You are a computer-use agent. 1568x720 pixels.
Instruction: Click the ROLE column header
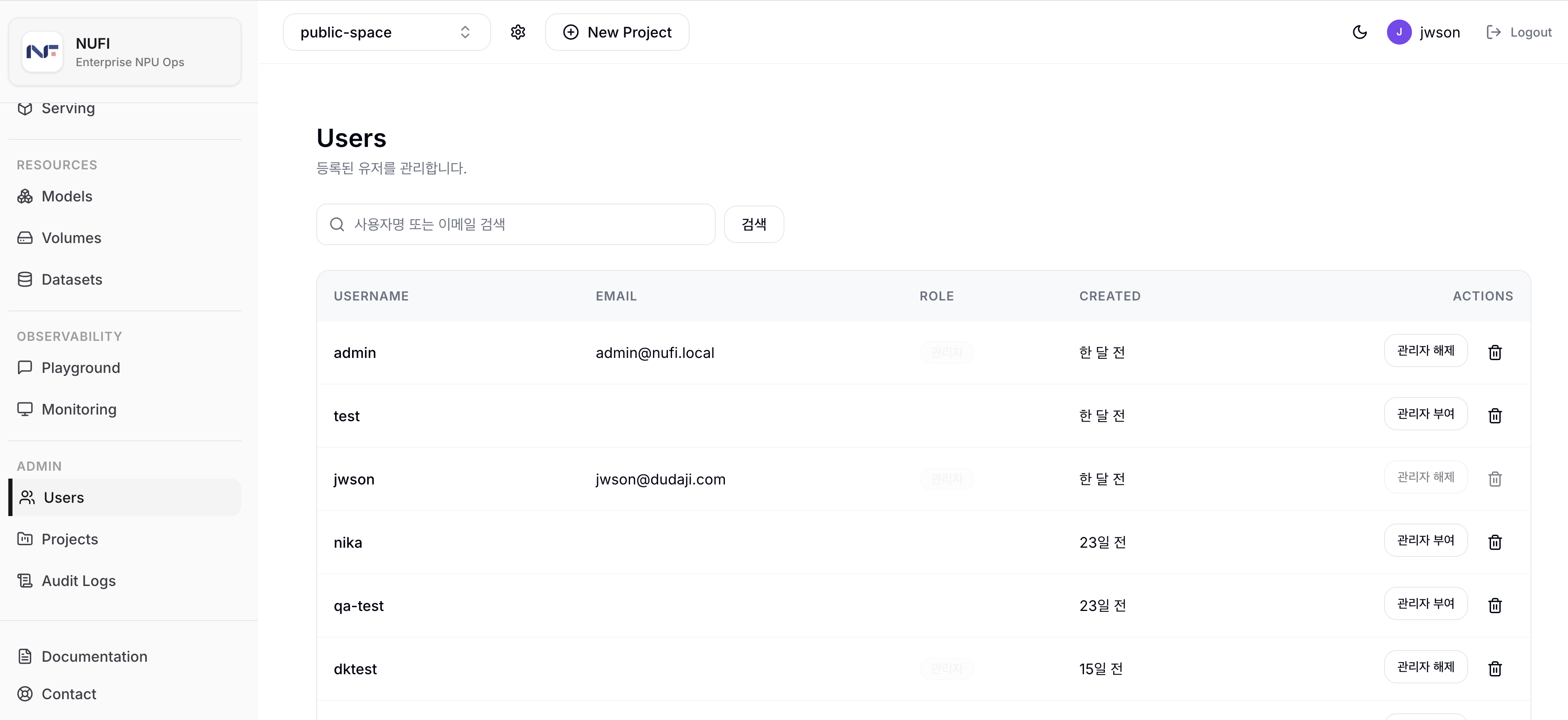[x=937, y=296]
